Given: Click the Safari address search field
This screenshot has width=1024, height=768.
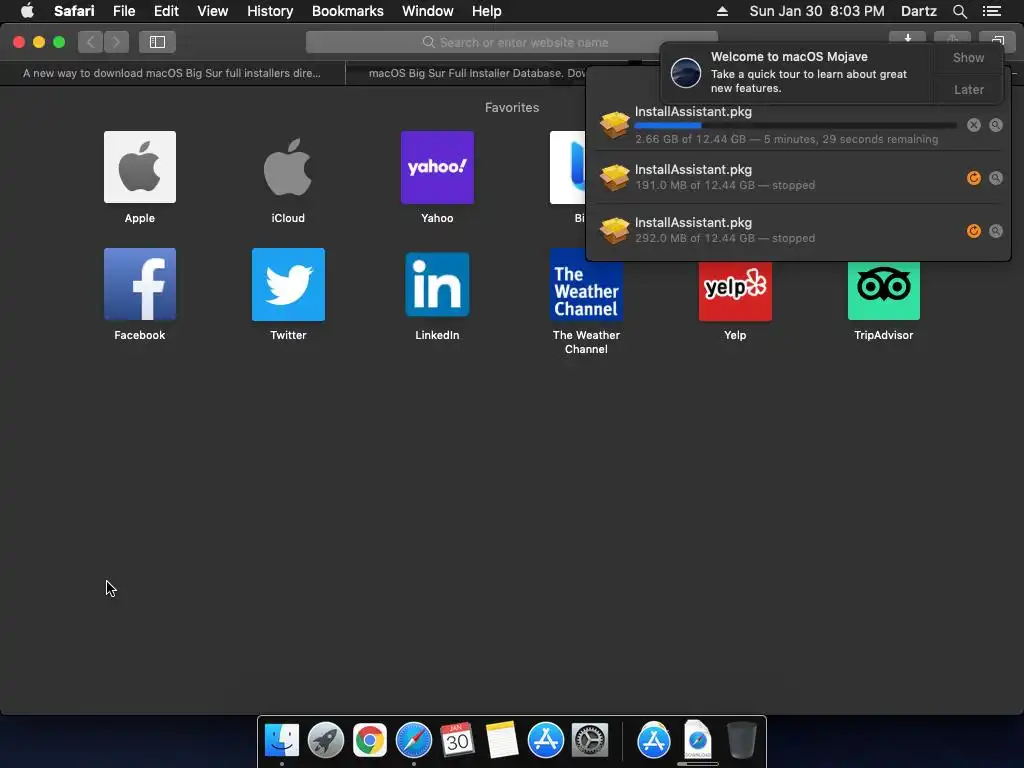Looking at the screenshot, I should [511, 42].
